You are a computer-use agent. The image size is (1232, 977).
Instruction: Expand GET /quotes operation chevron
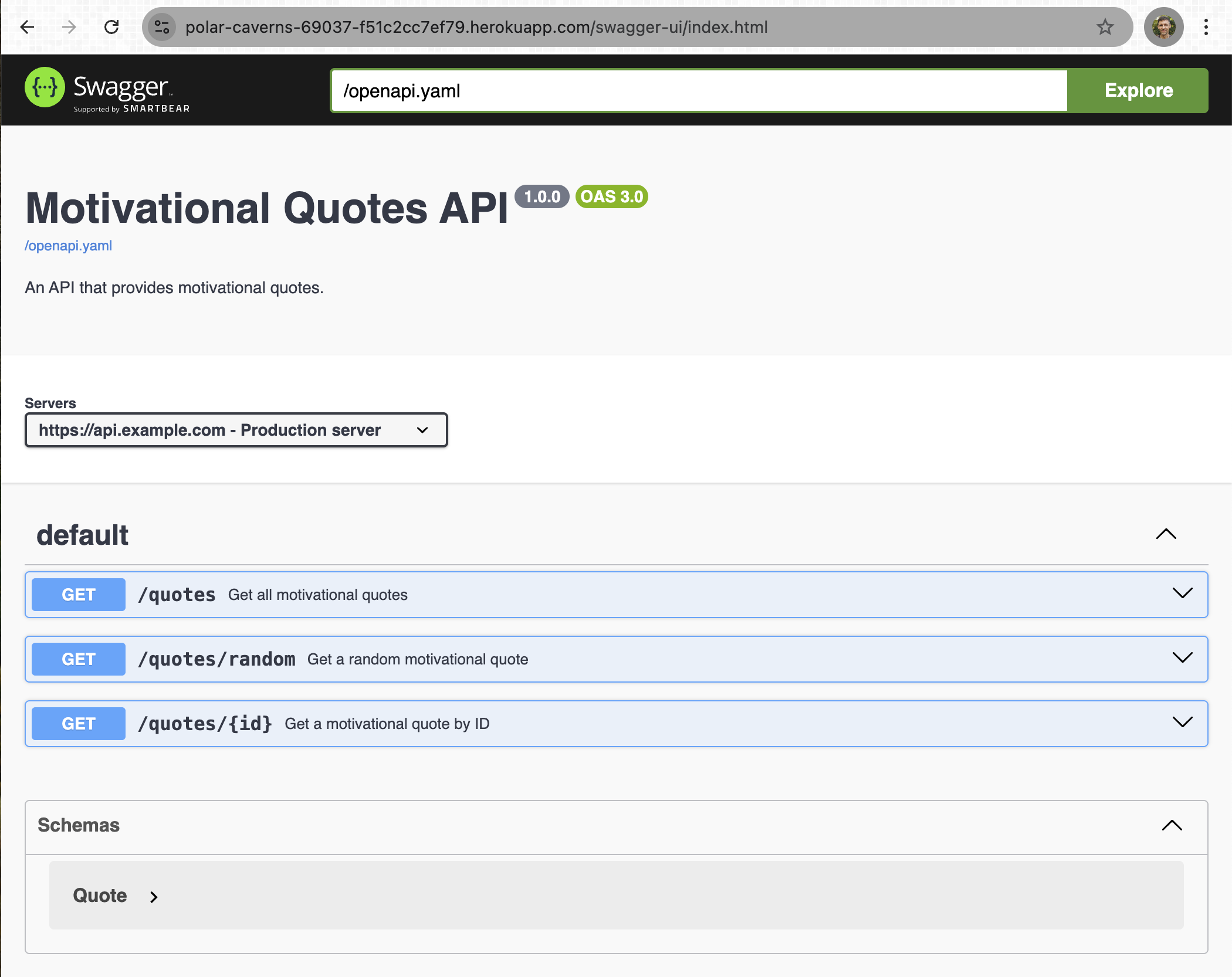tap(1182, 593)
